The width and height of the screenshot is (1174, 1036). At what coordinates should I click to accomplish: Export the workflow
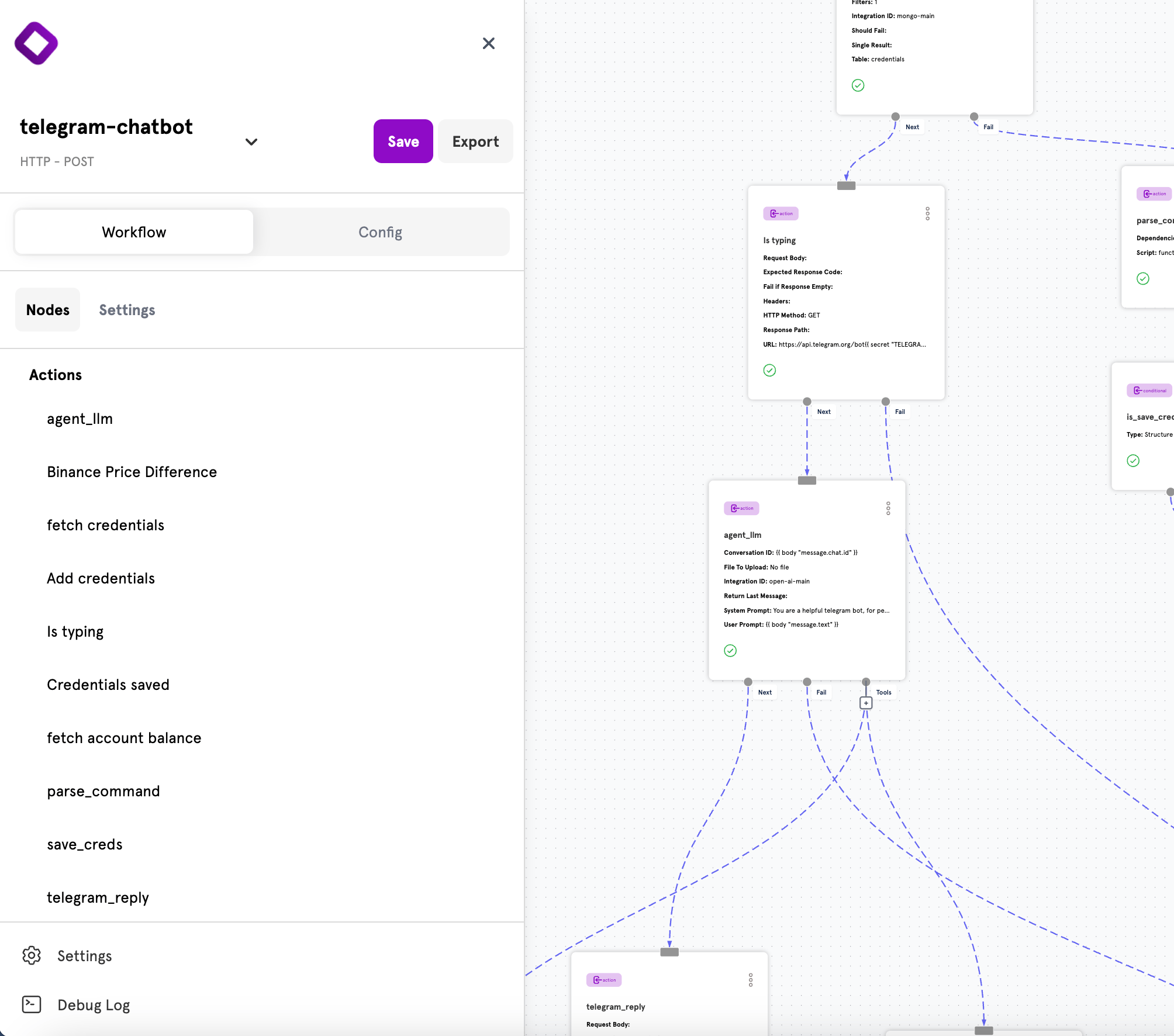click(x=475, y=141)
